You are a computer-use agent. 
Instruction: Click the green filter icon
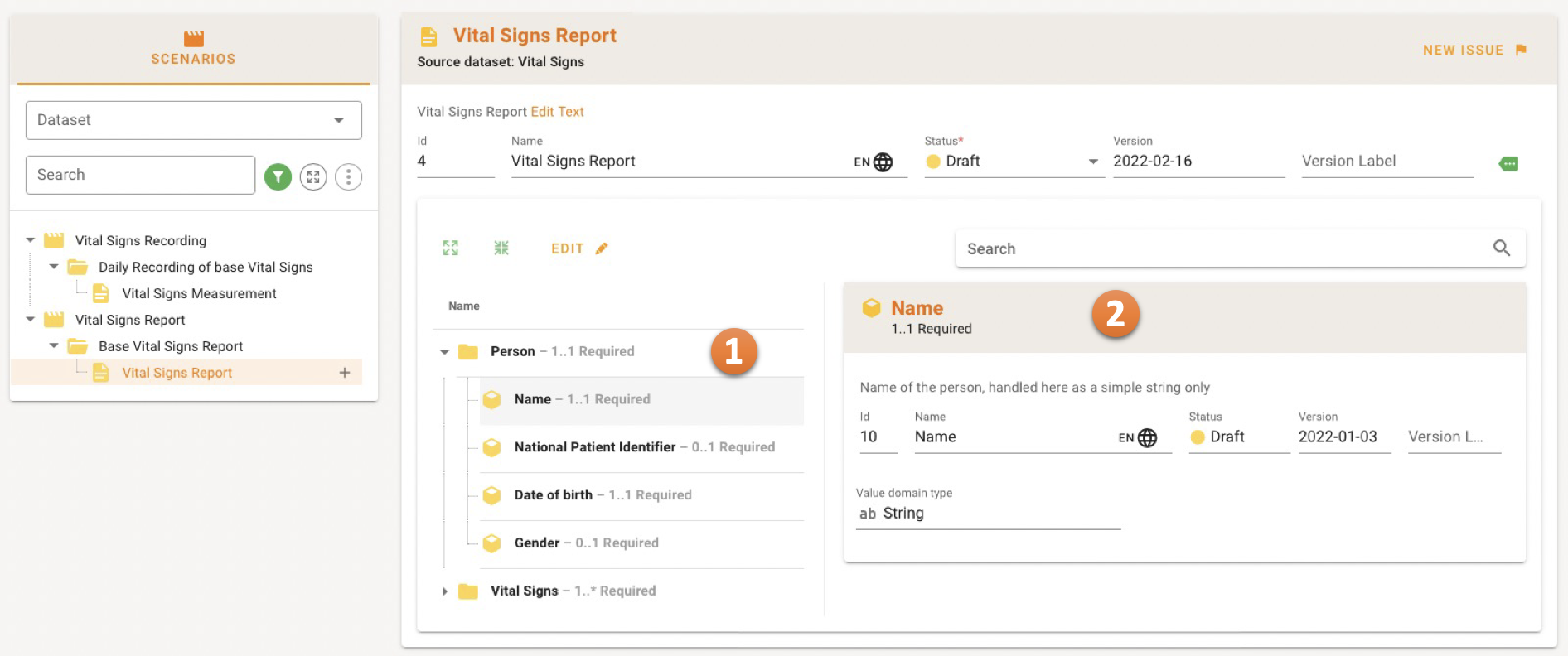278,176
